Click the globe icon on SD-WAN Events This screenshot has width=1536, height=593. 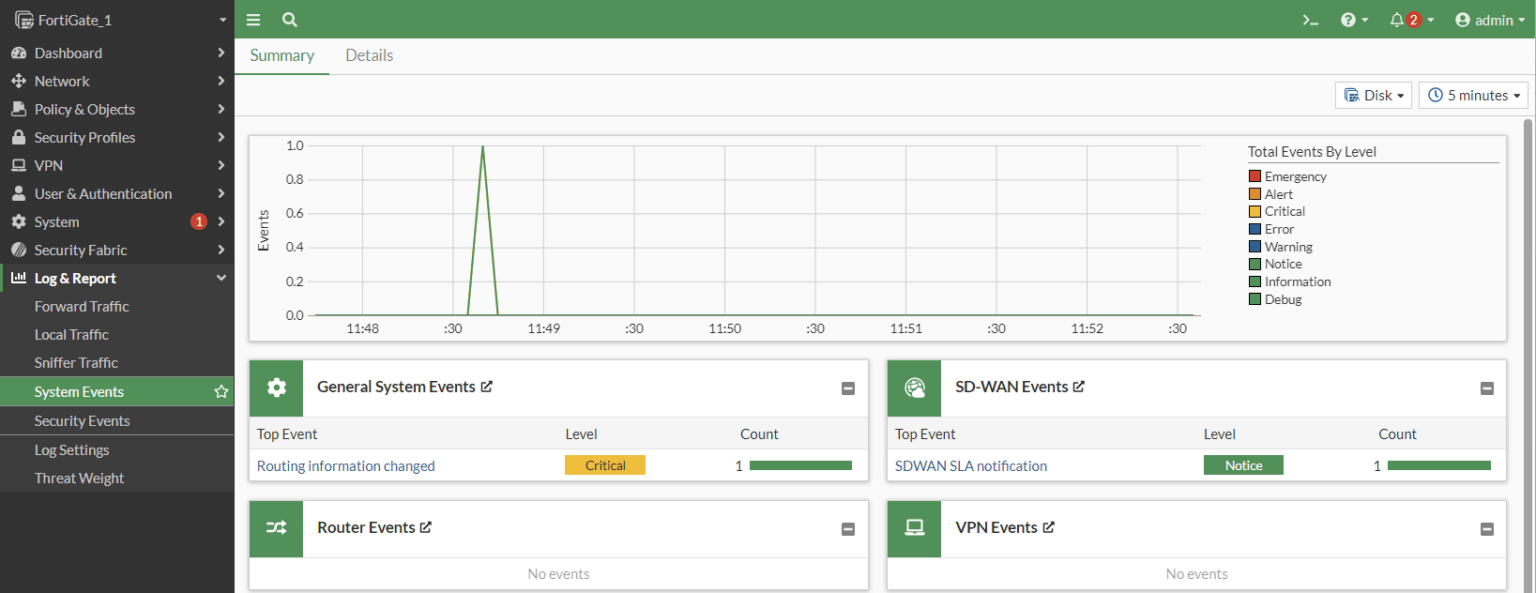pos(913,387)
